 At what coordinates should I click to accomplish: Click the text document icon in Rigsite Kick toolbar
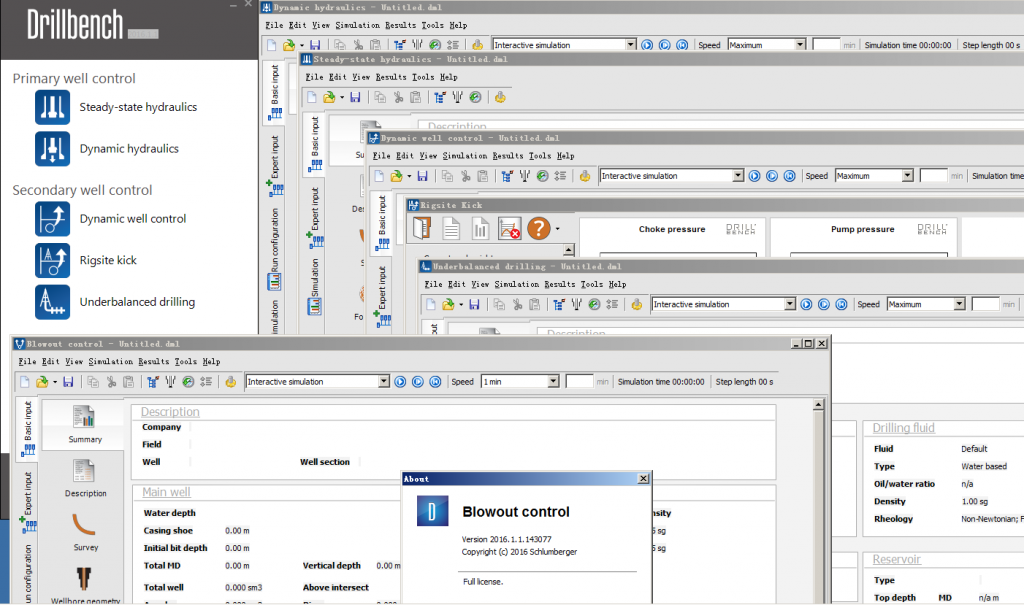(451, 229)
